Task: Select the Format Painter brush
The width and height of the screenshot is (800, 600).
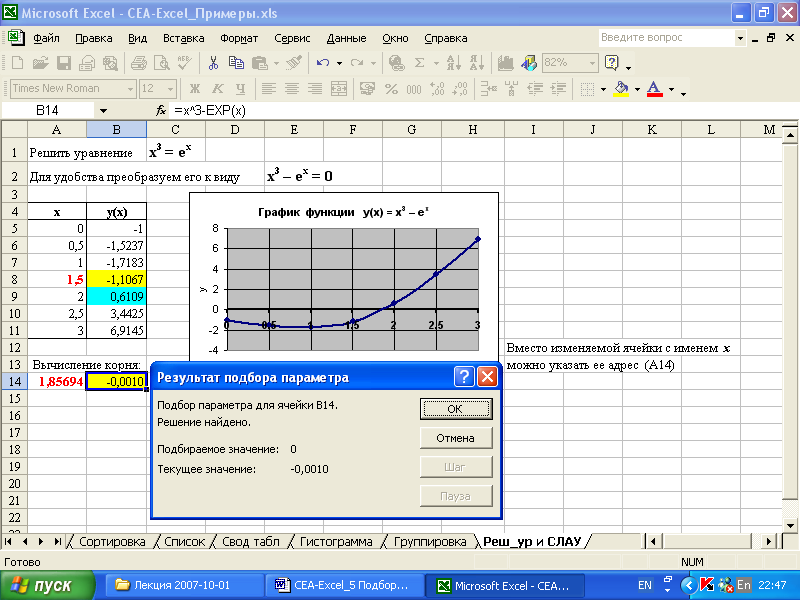Action: [294, 63]
